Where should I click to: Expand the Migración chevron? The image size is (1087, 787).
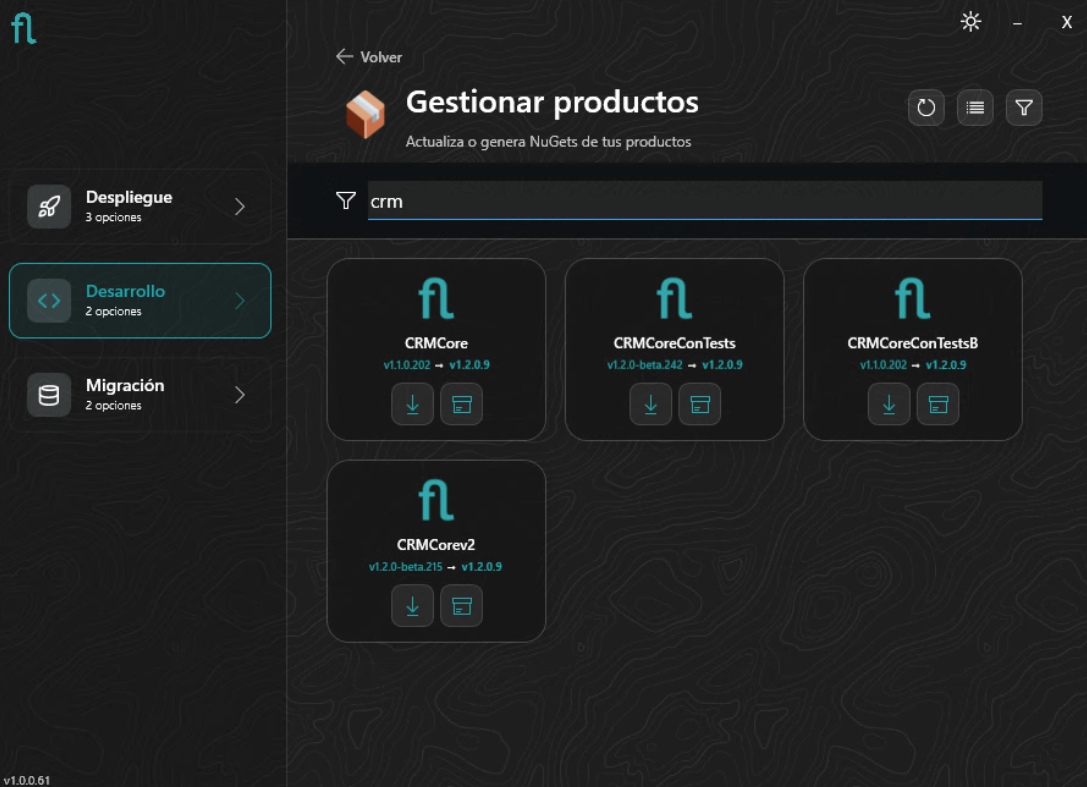pyautogui.click(x=240, y=395)
